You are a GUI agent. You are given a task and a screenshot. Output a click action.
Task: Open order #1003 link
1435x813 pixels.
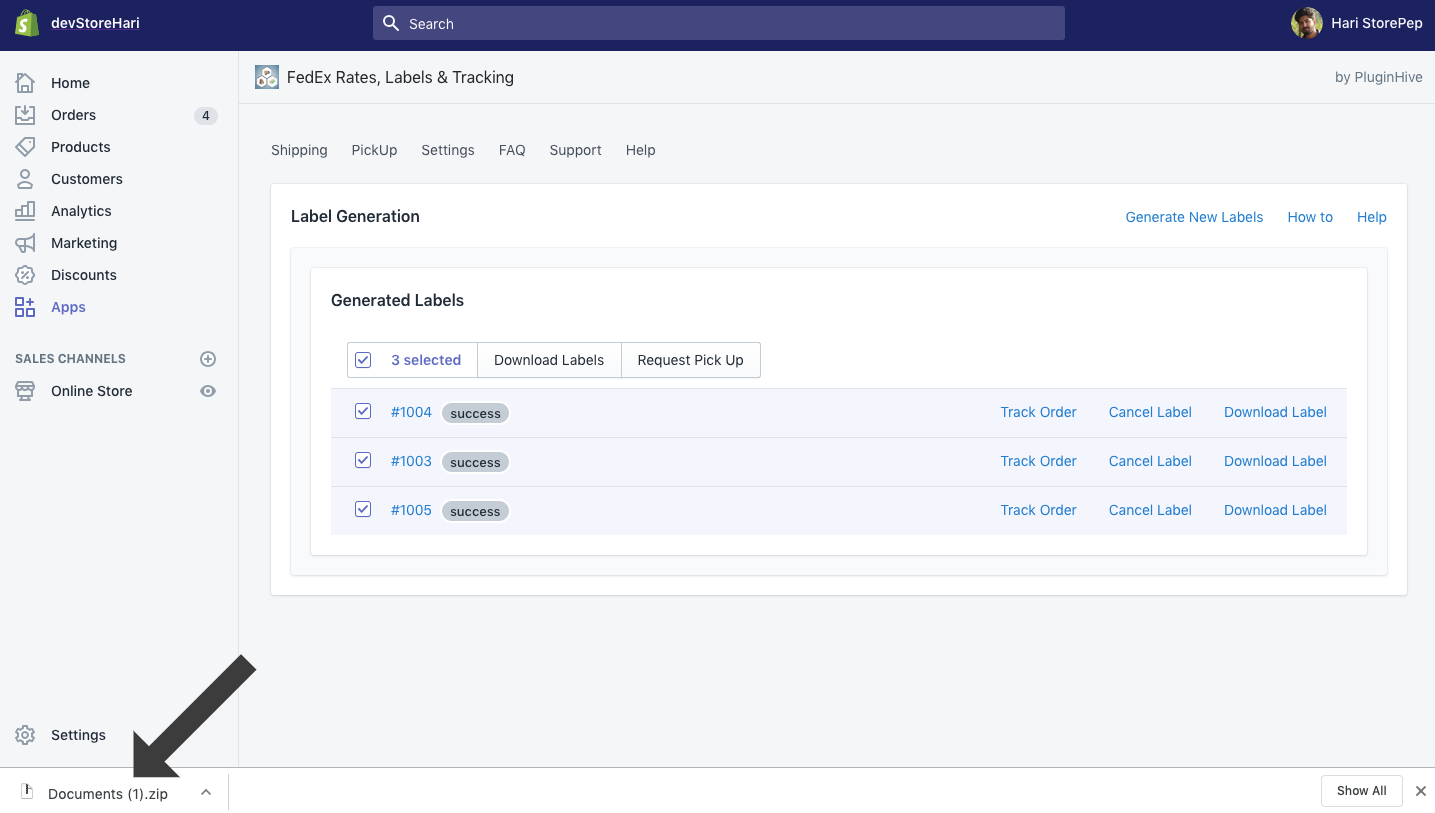pyautogui.click(x=411, y=461)
